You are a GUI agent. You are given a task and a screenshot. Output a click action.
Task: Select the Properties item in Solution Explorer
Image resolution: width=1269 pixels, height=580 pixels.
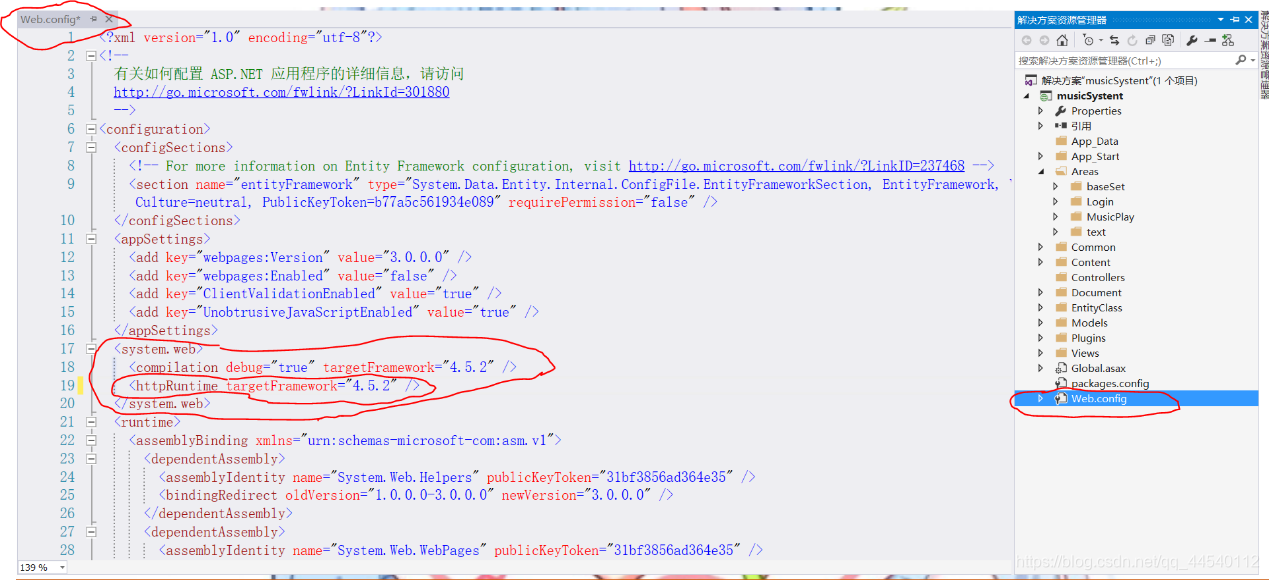tap(1096, 111)
